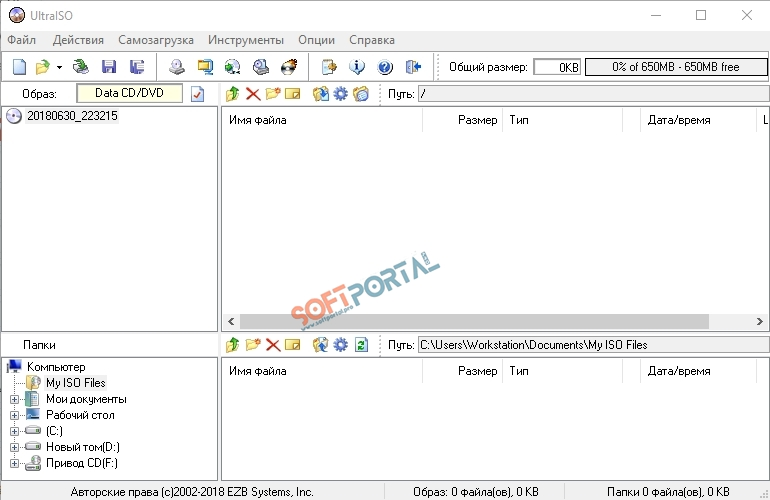Viewport: 770px width, 500px height.
Task: Click the Up folder icon in image toolbar
Action: 233,94
